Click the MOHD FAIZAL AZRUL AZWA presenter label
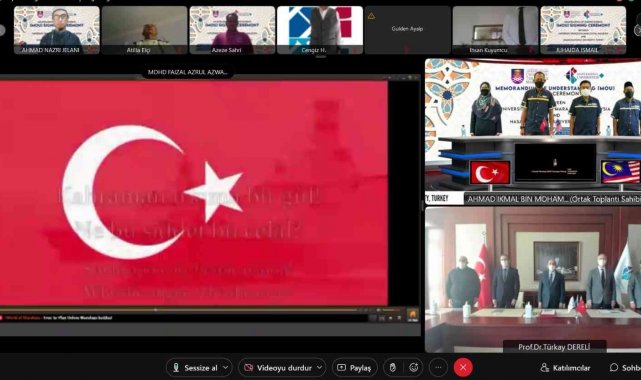 click(188, 72)
